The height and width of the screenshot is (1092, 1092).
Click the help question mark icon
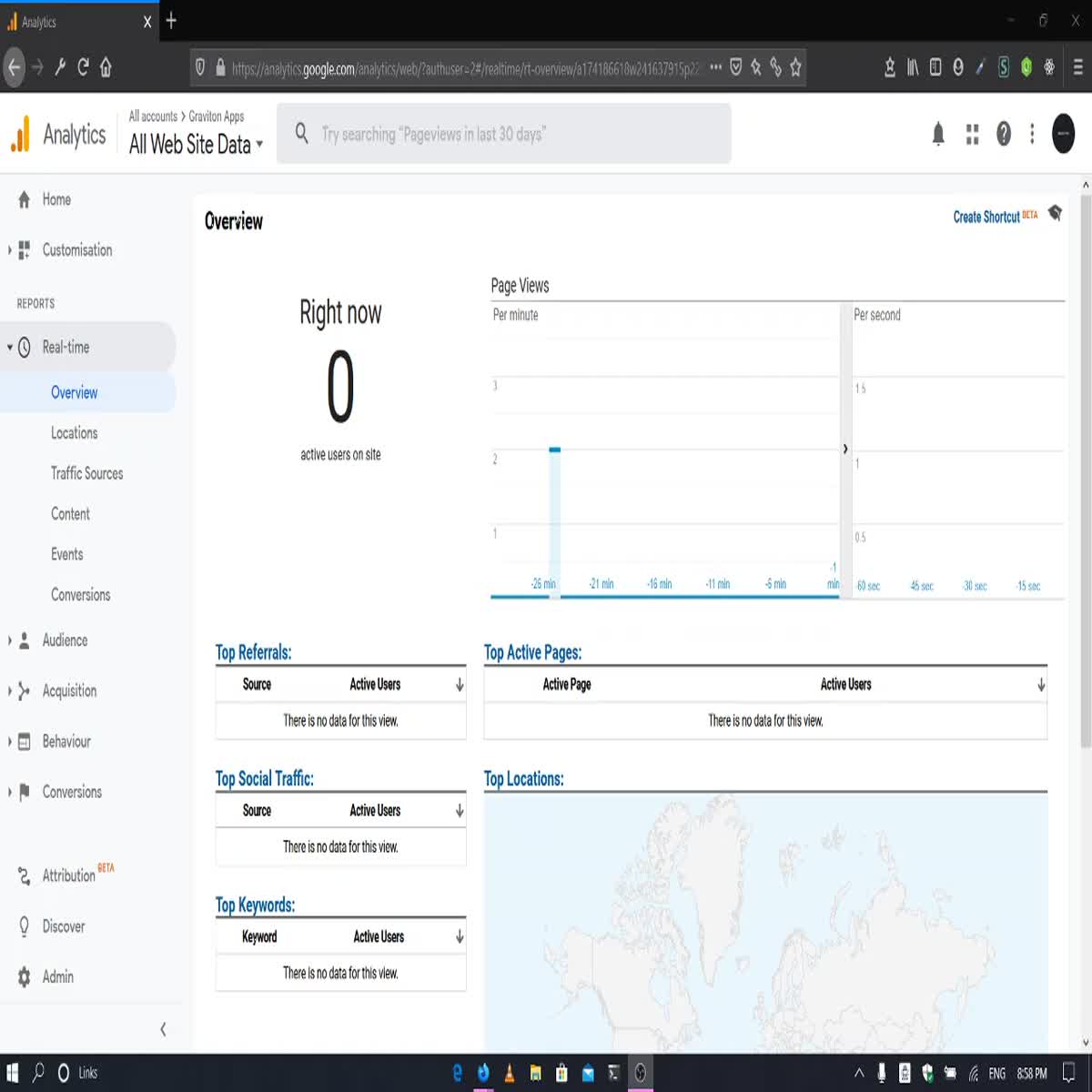pyautogui.click(x=1003, y=135)
